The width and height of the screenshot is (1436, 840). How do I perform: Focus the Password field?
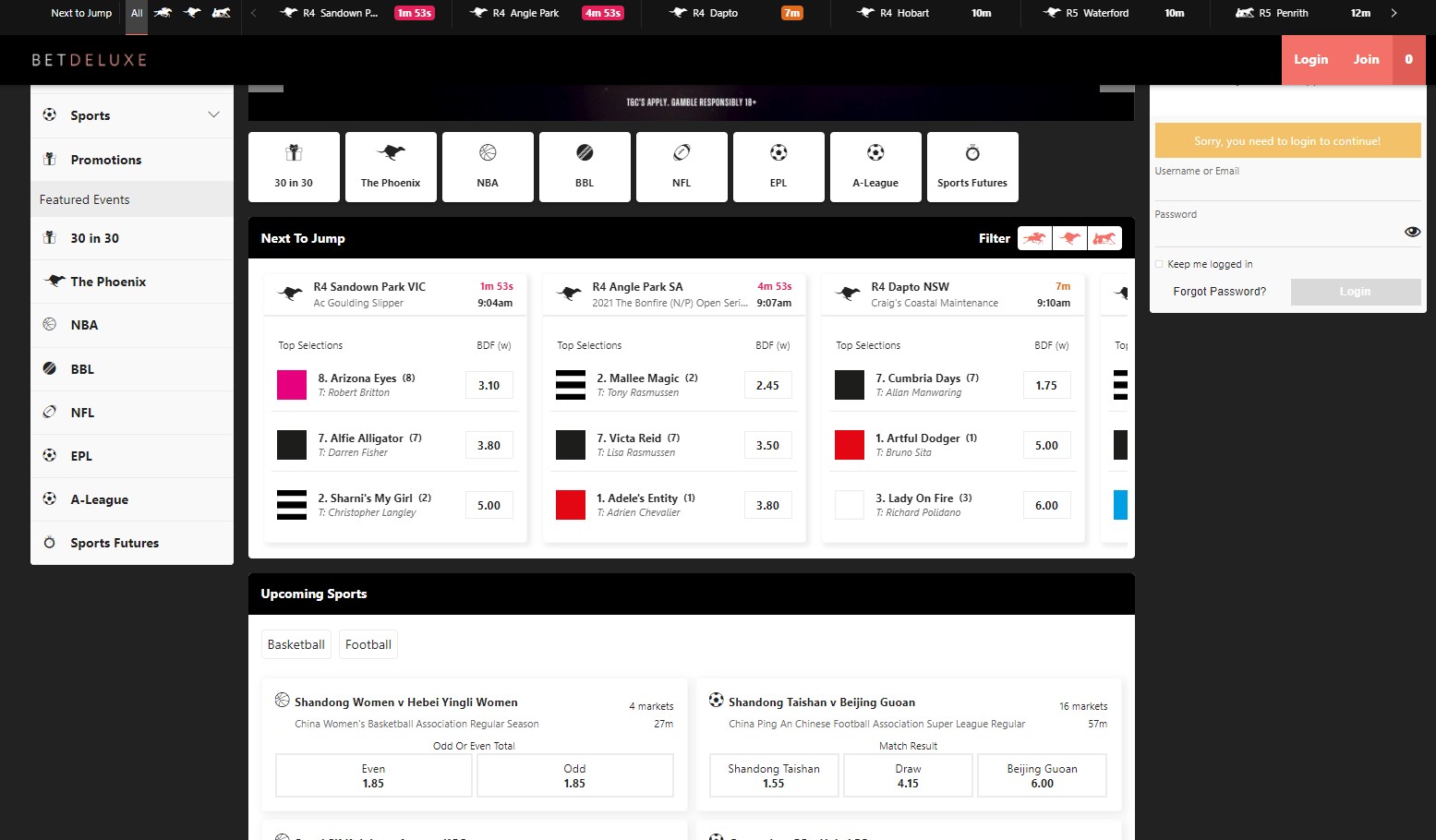(1278, 233)
